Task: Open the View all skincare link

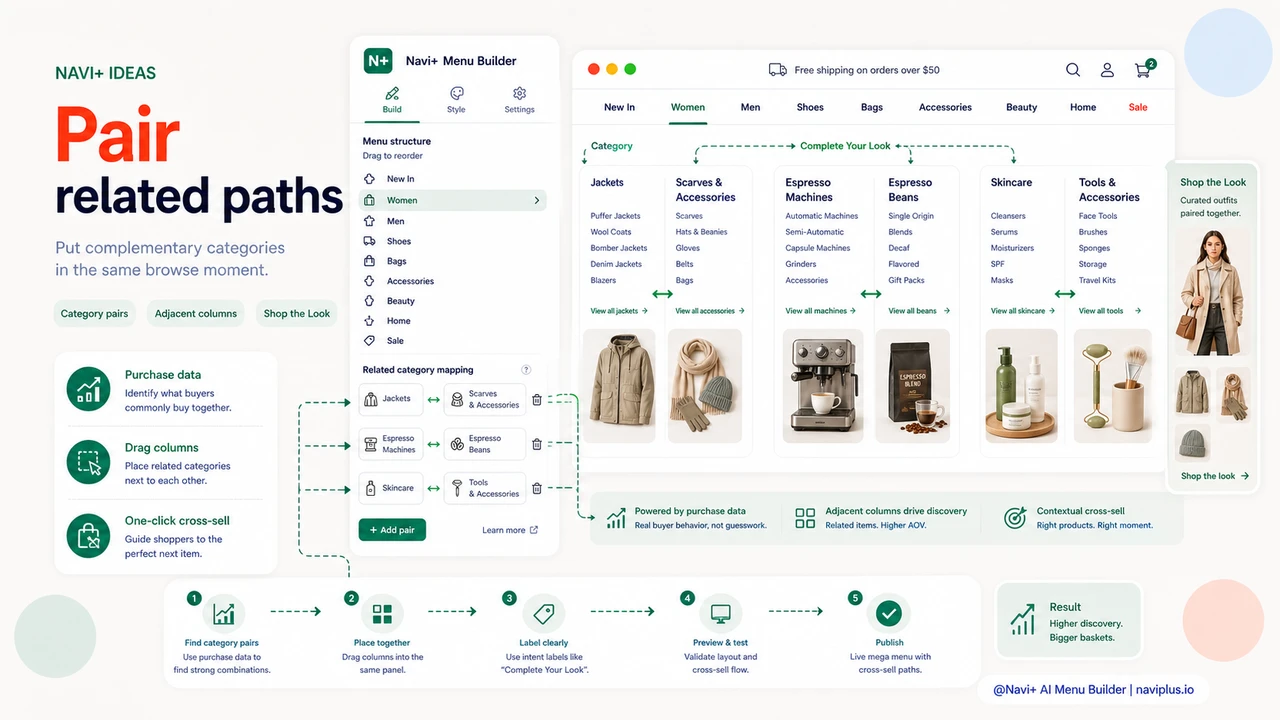Action: click(1023, 311)
